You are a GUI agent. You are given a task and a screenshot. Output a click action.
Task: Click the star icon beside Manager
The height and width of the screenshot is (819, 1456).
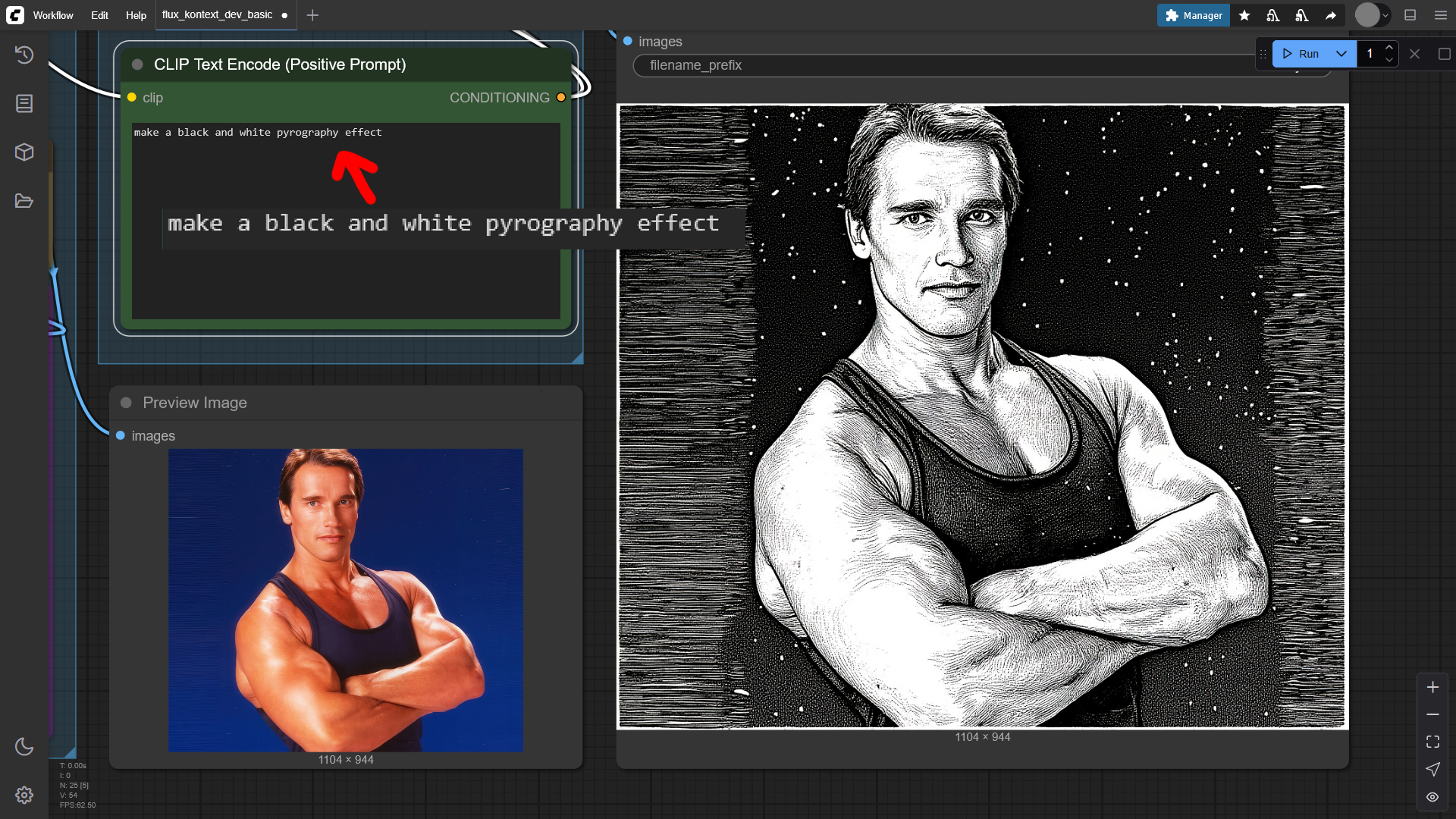(1244, 15)
